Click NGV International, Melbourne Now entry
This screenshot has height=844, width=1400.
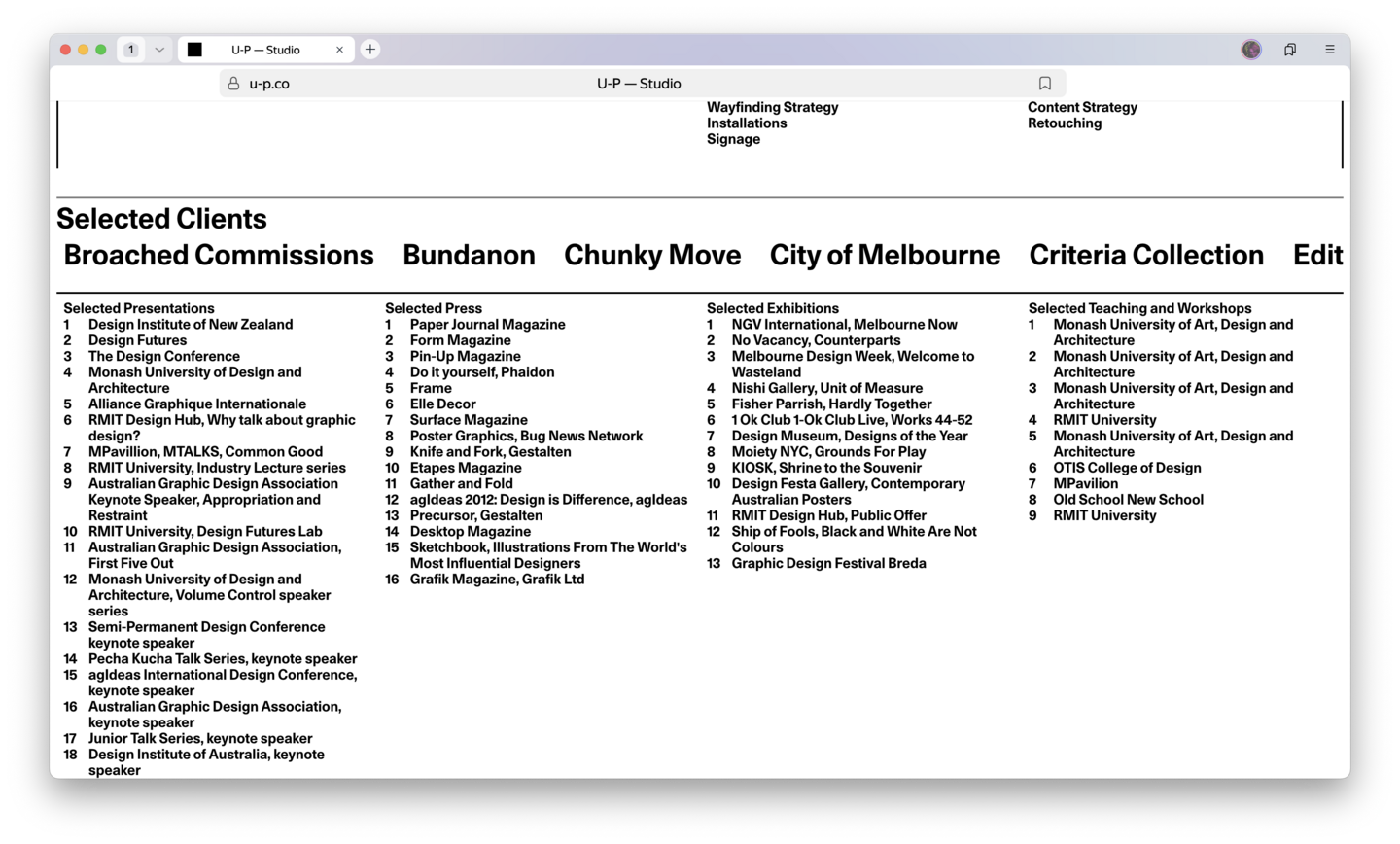tap(845, 325)
